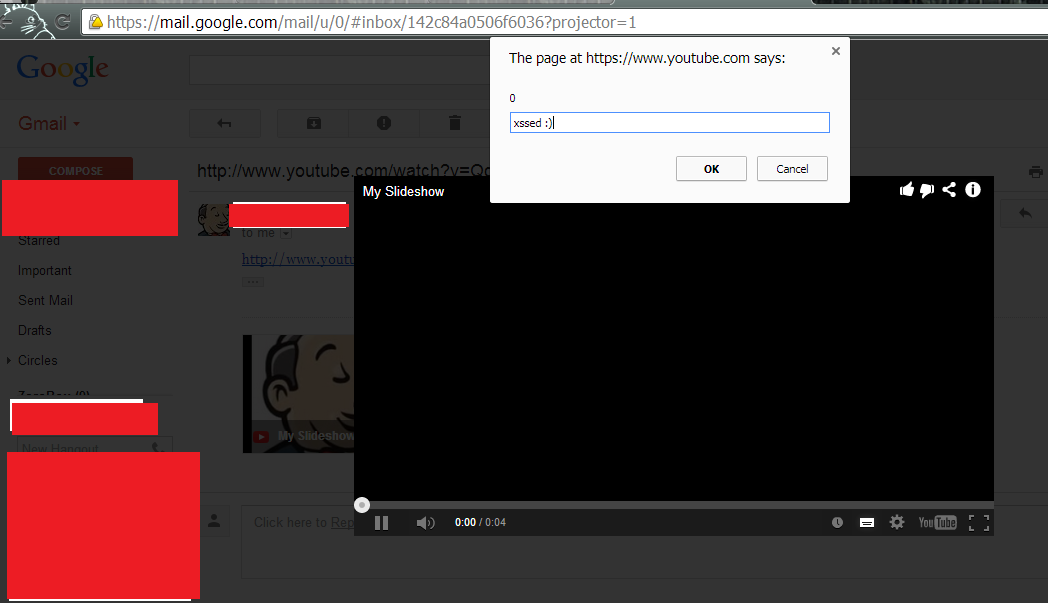
Task: Click the My Slideshow video thumbnail
Action: coord(298,394)
